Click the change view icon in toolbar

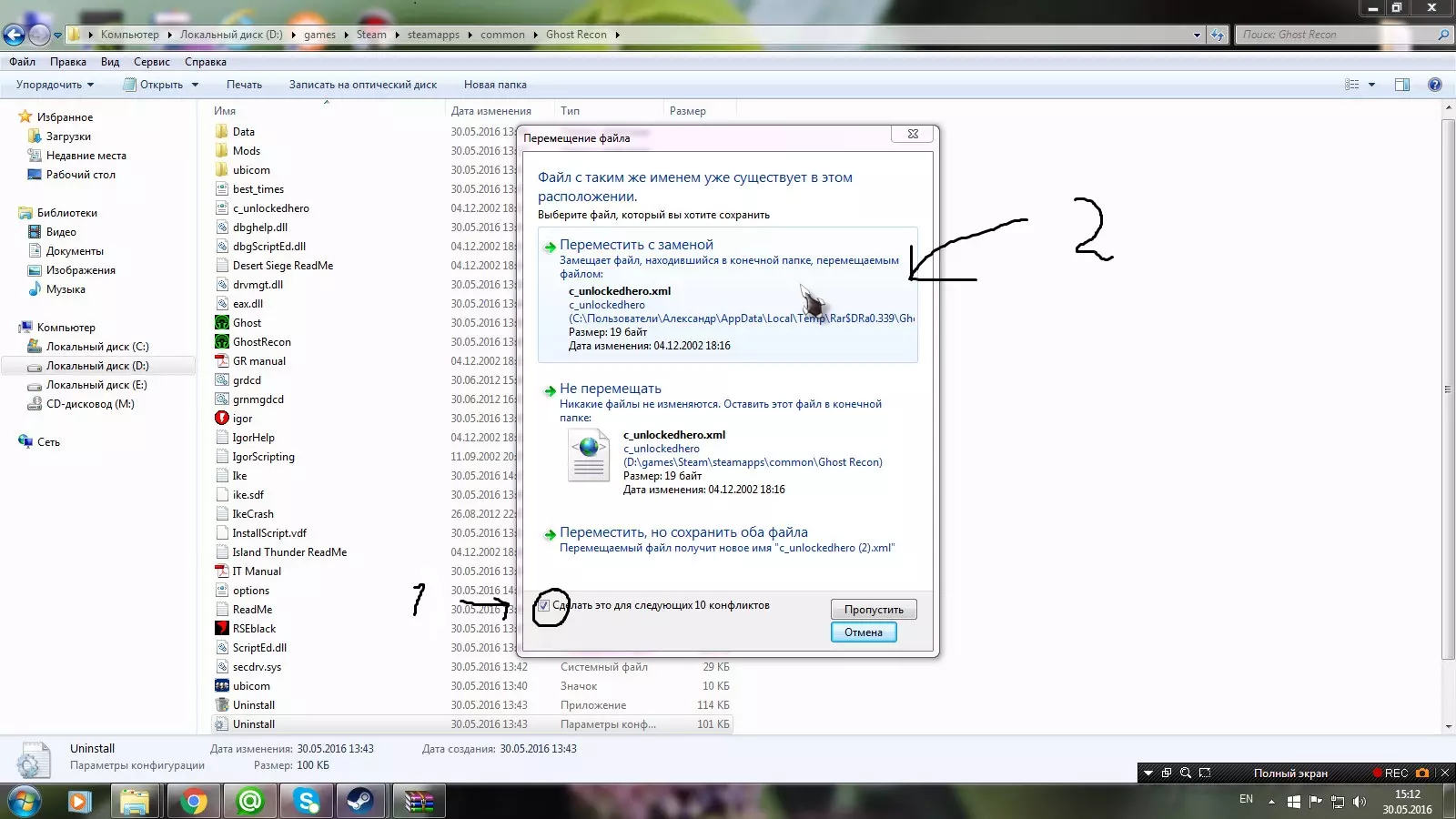[x=1352, y=85]
